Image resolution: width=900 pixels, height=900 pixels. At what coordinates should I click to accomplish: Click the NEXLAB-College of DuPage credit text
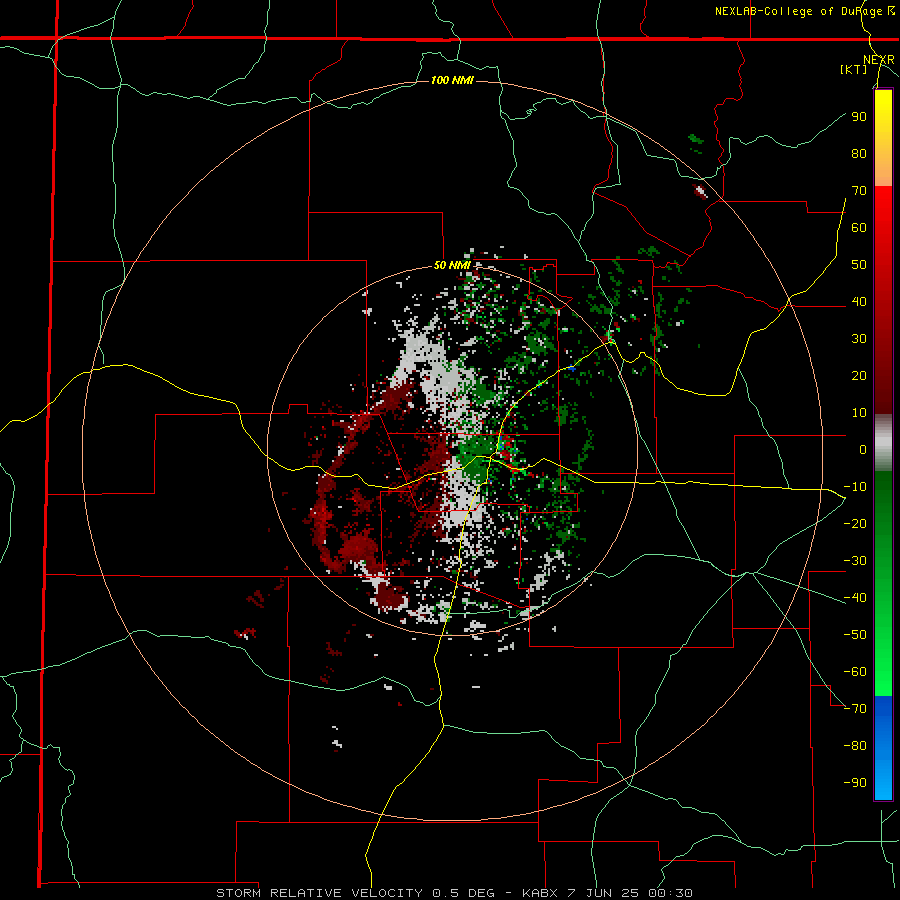coord(798,11)
